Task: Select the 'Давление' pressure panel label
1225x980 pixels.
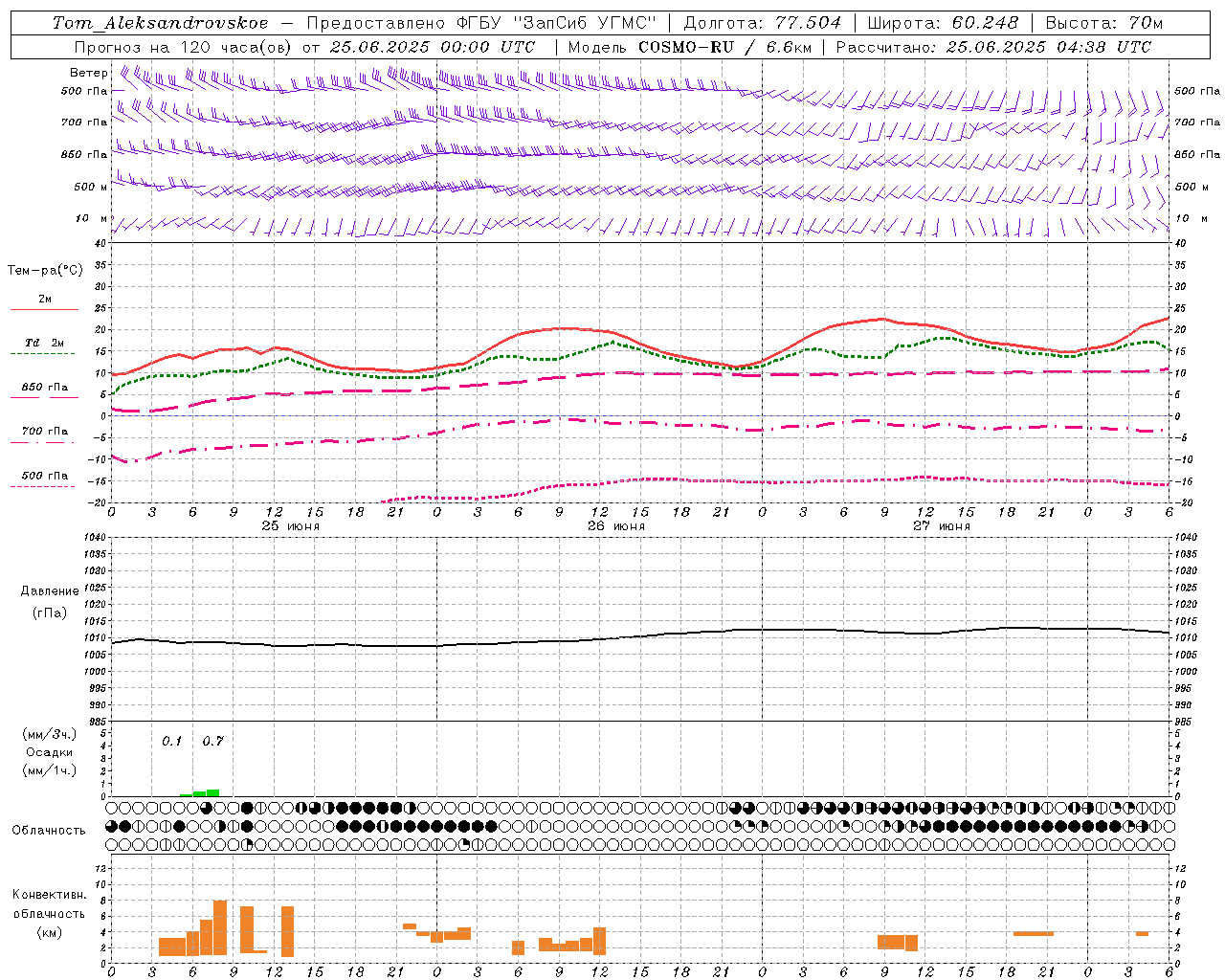Action: 50,591
